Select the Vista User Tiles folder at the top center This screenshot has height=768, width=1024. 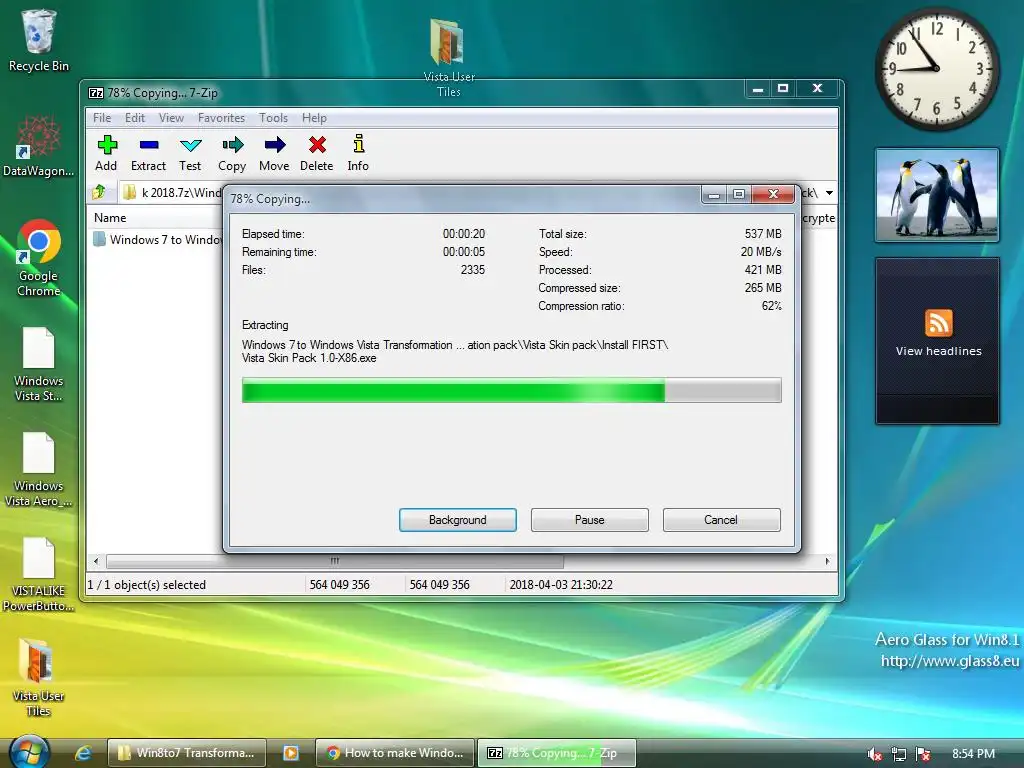click(449, 57)
